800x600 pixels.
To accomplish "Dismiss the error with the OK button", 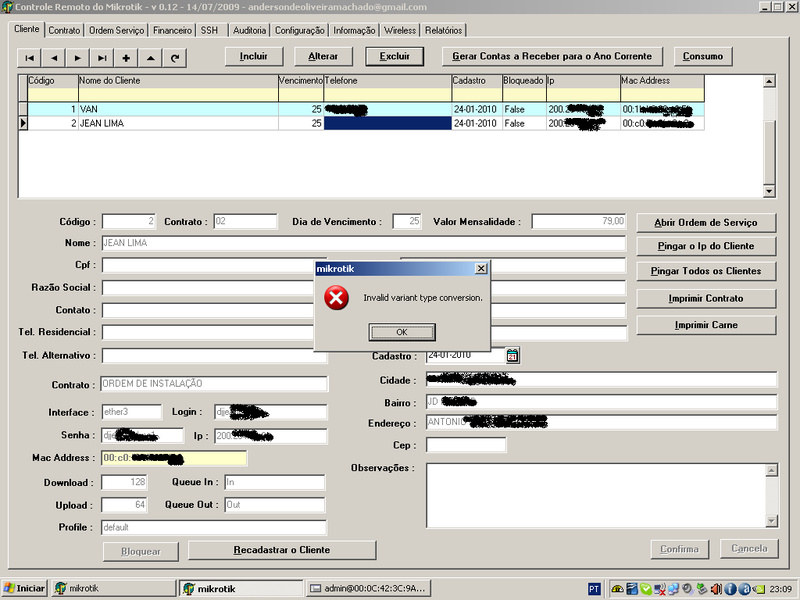I will (402, 332).
